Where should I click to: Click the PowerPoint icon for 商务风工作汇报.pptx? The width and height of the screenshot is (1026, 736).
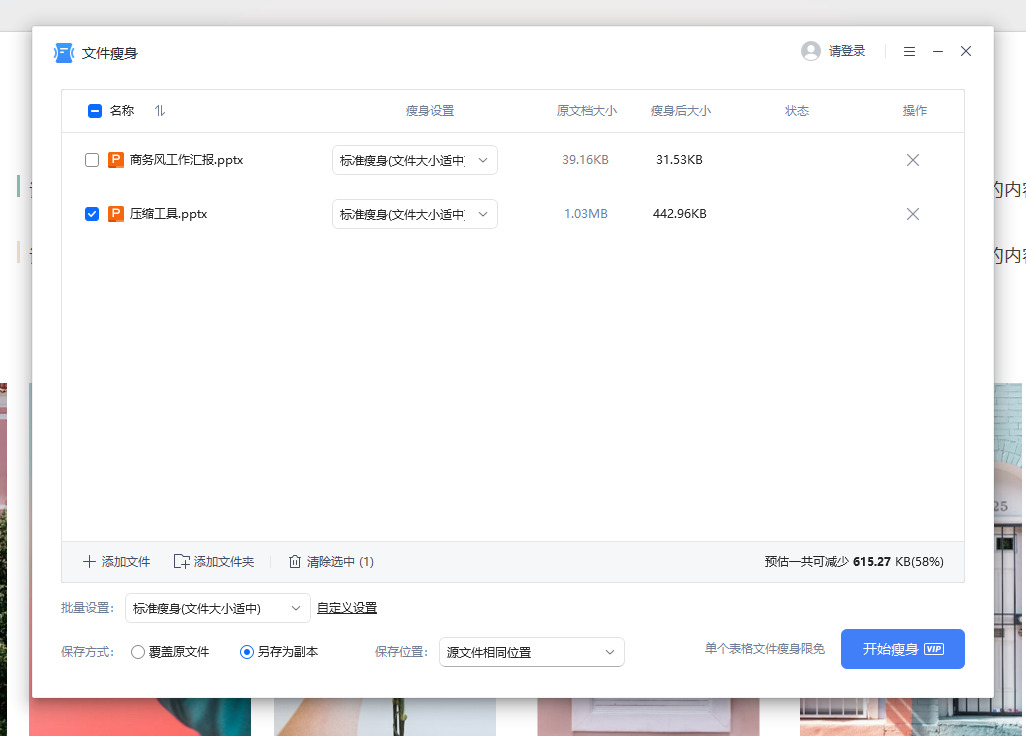(x=116, y=160)
